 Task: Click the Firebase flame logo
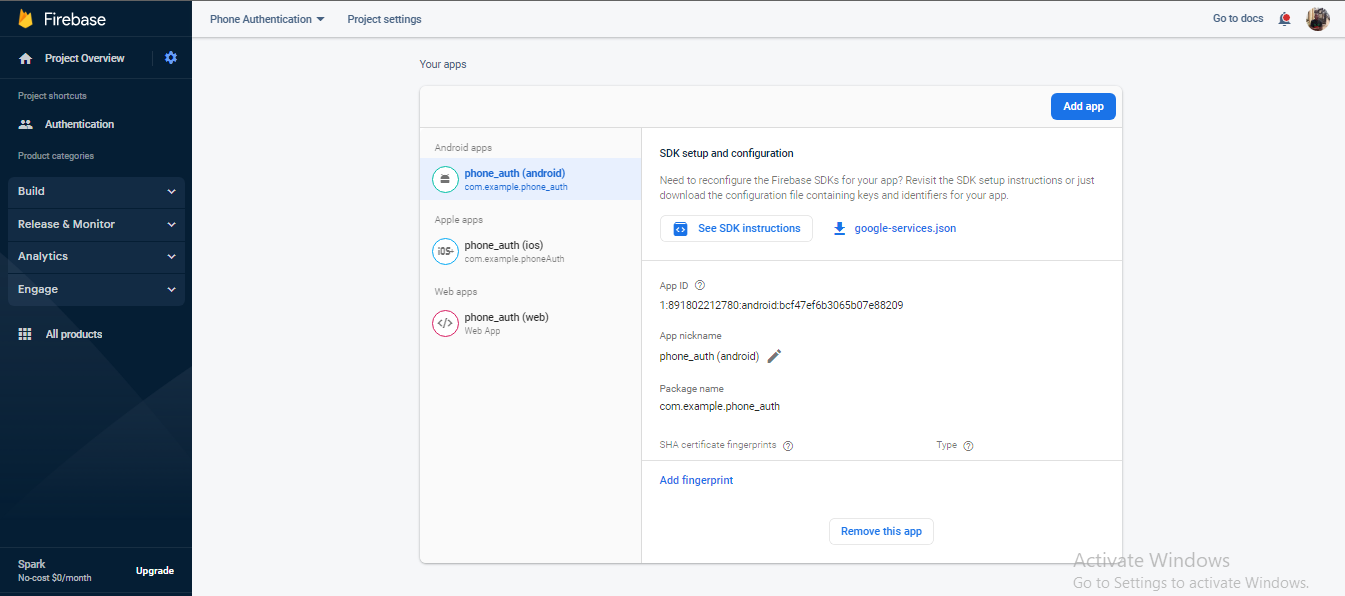(x=26, y=19)
